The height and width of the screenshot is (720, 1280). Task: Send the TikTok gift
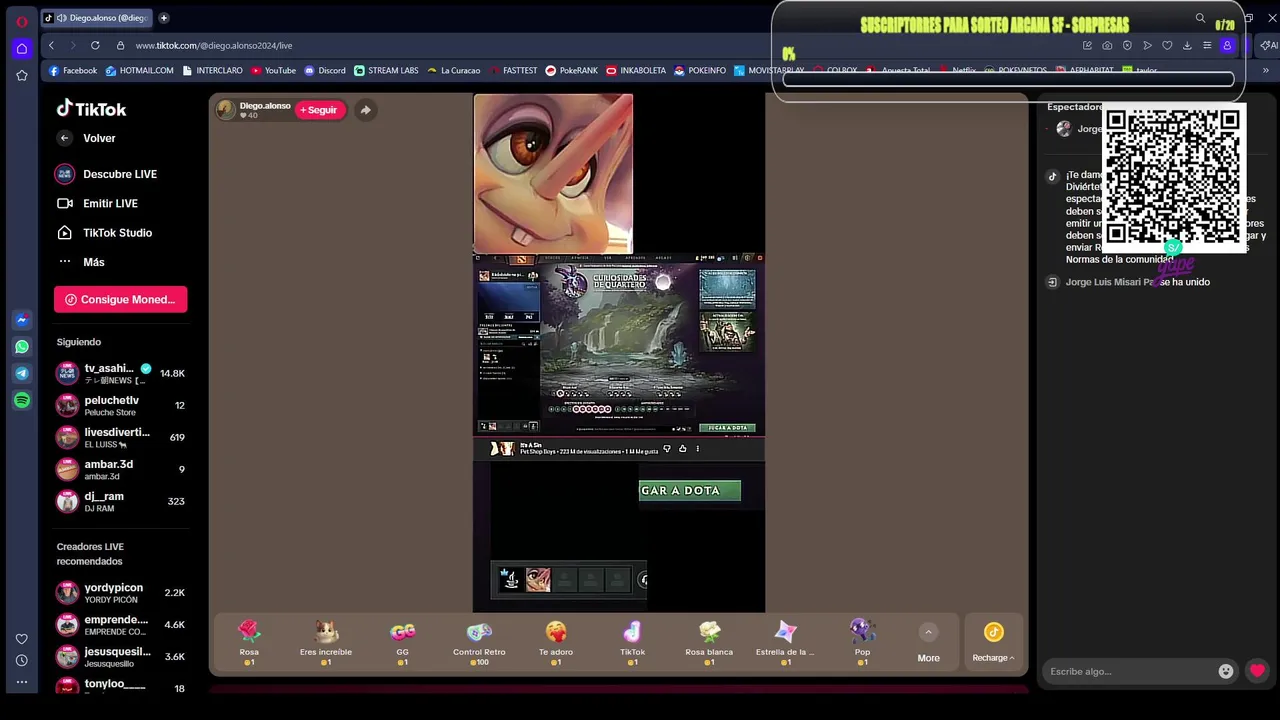tap(632, 643)
